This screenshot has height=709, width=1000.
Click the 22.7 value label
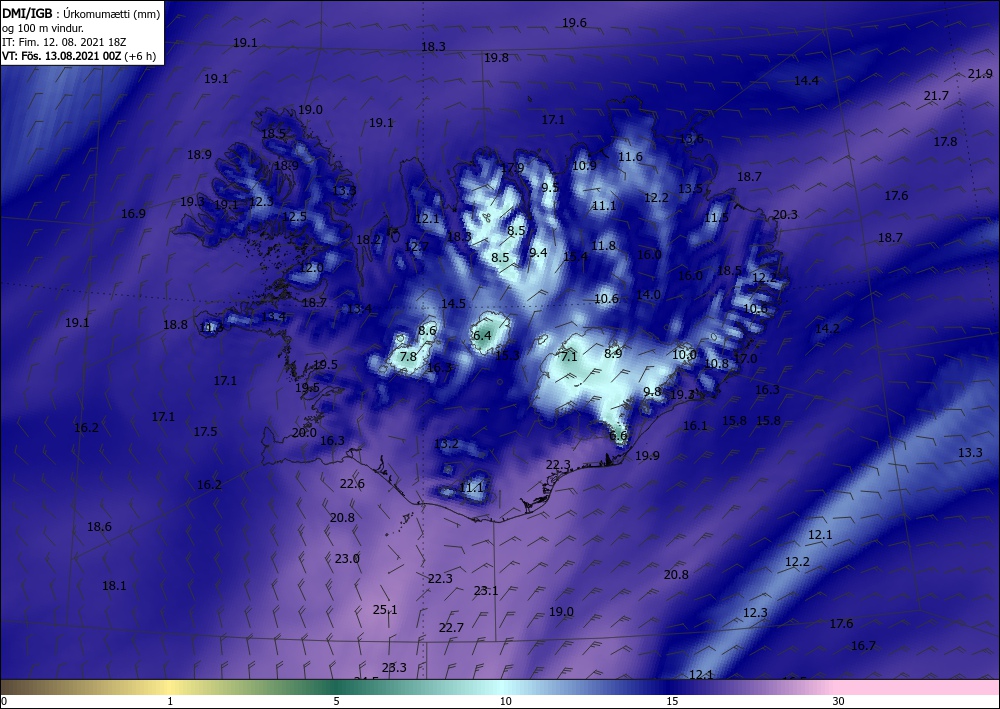452,628
